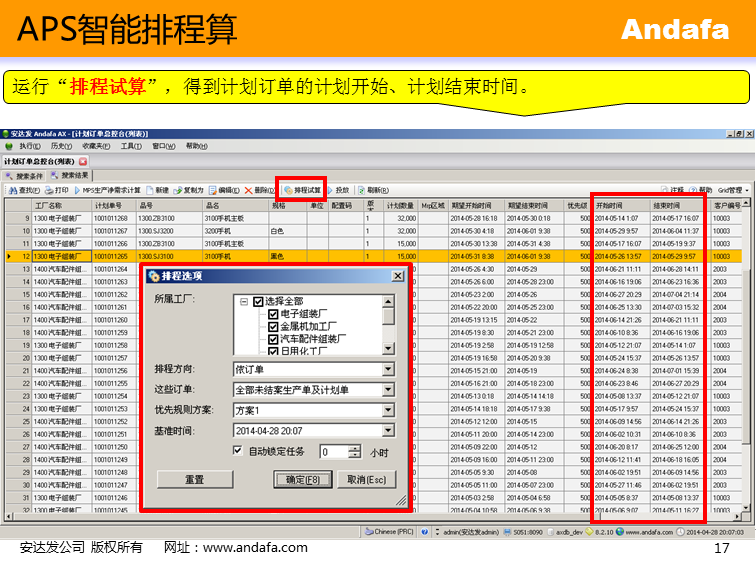Open the 优先规则方案 dropdown
The width and height of the screenshot is (756, 567).
389,410
